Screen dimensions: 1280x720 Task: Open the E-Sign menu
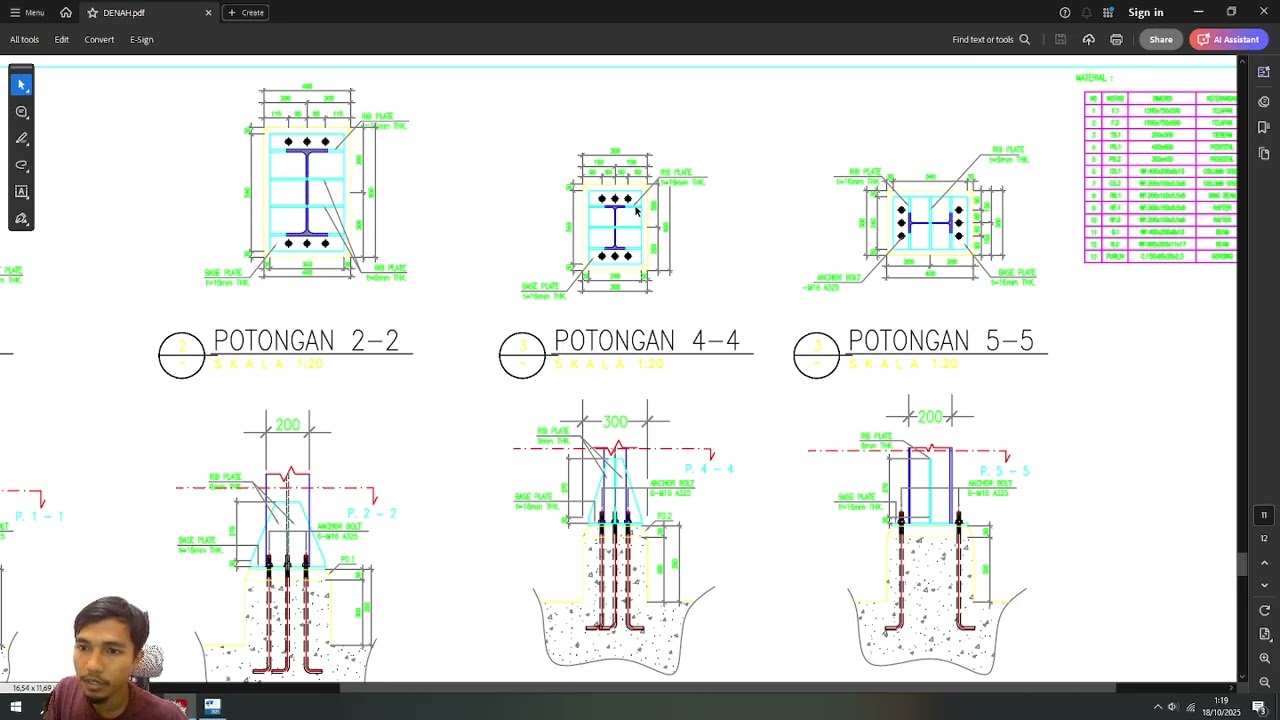point(142,40)
